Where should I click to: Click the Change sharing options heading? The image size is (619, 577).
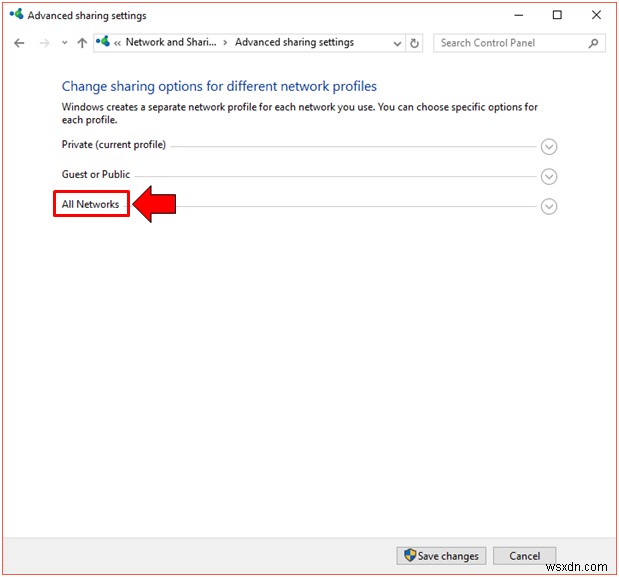tap(219, 86)
